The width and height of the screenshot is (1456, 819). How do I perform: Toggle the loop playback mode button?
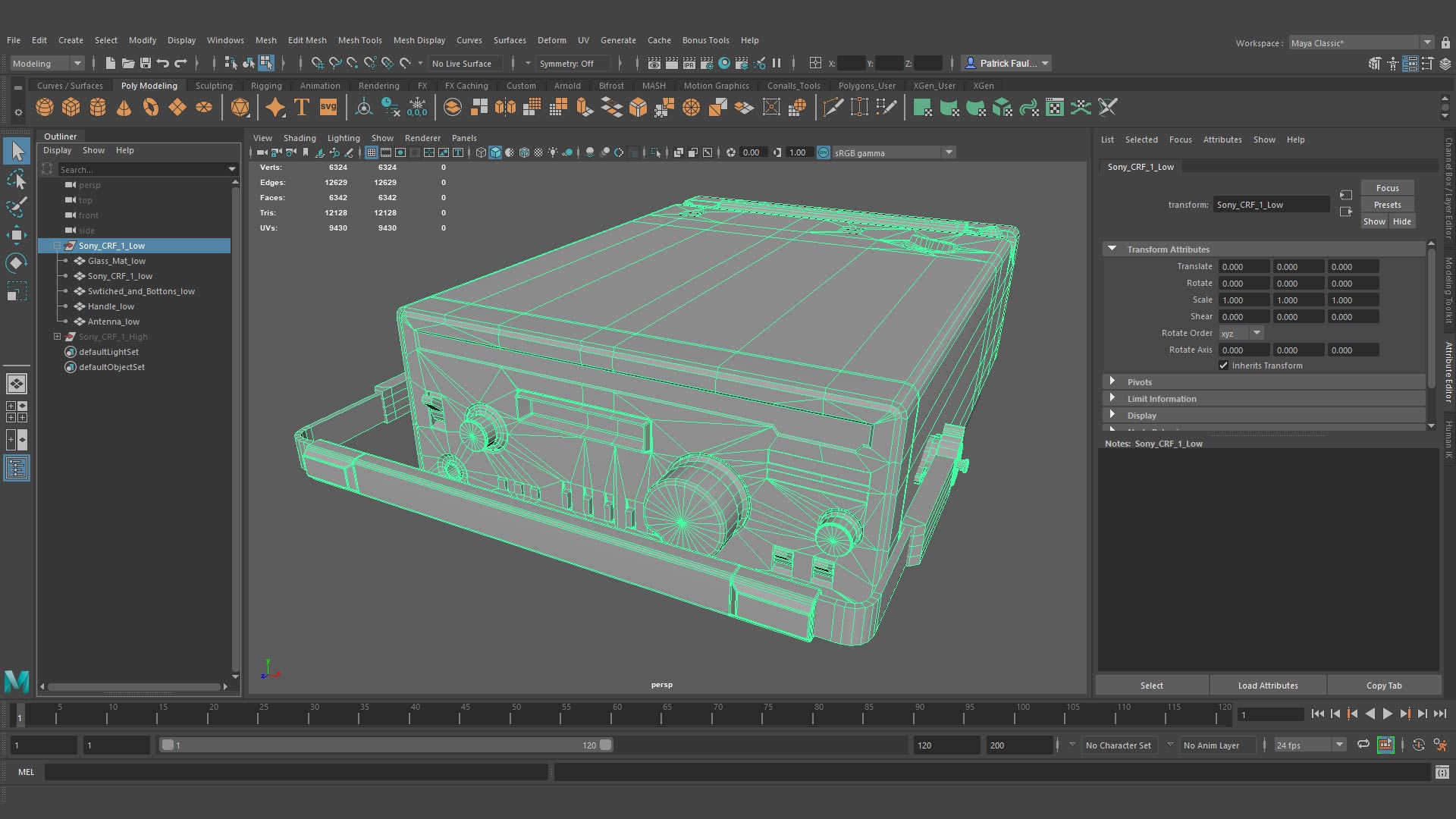point(1363,745)
